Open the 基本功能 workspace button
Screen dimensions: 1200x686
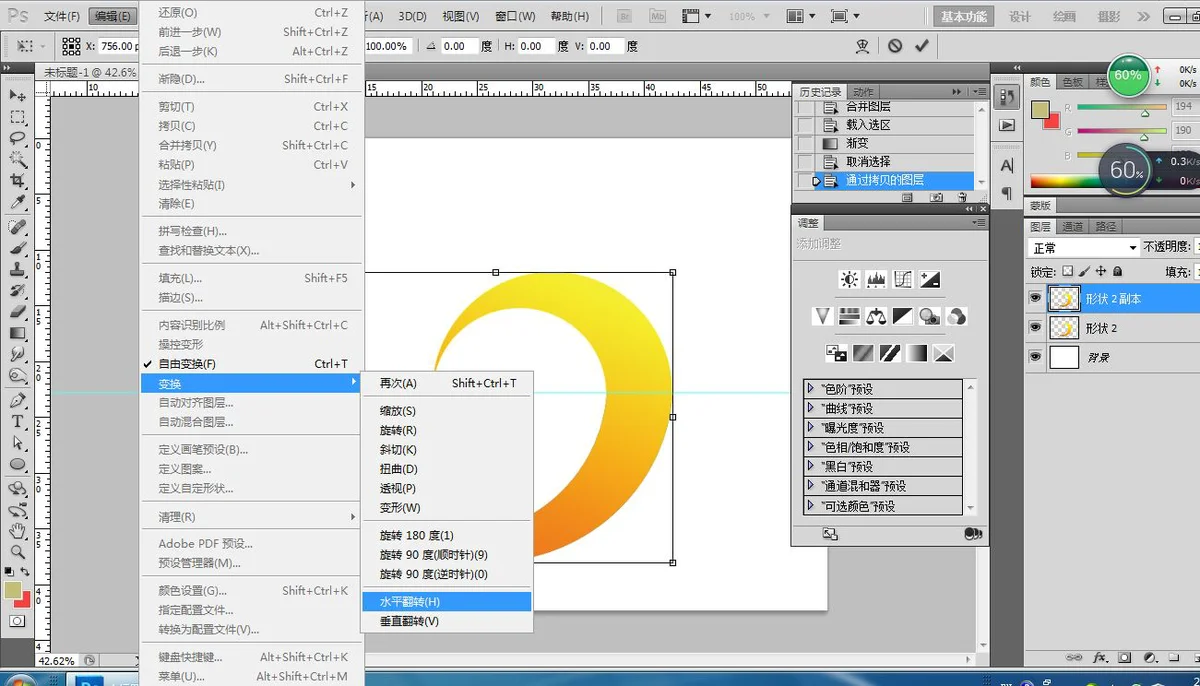point(964,16)
